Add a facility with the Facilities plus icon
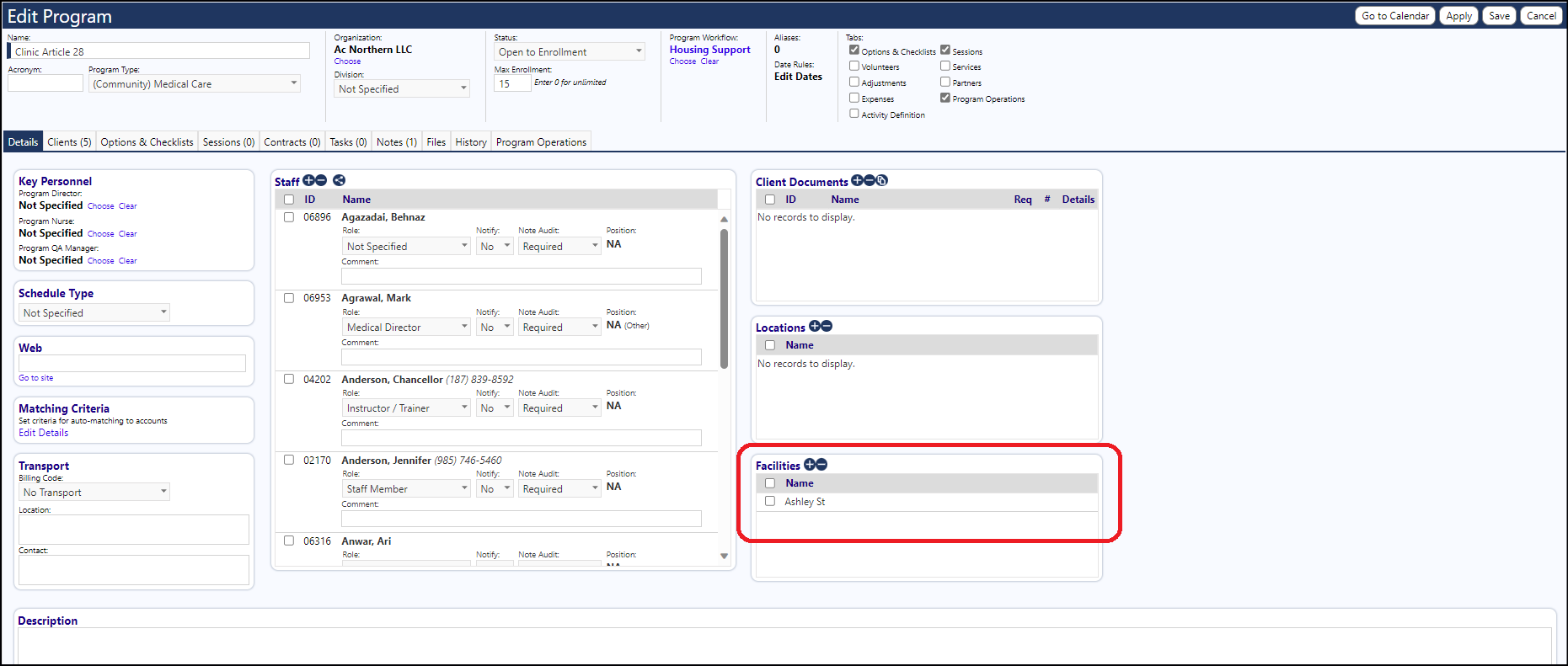Image resolution: width=1568 pixels, height=666 pixels. (810, 464)
